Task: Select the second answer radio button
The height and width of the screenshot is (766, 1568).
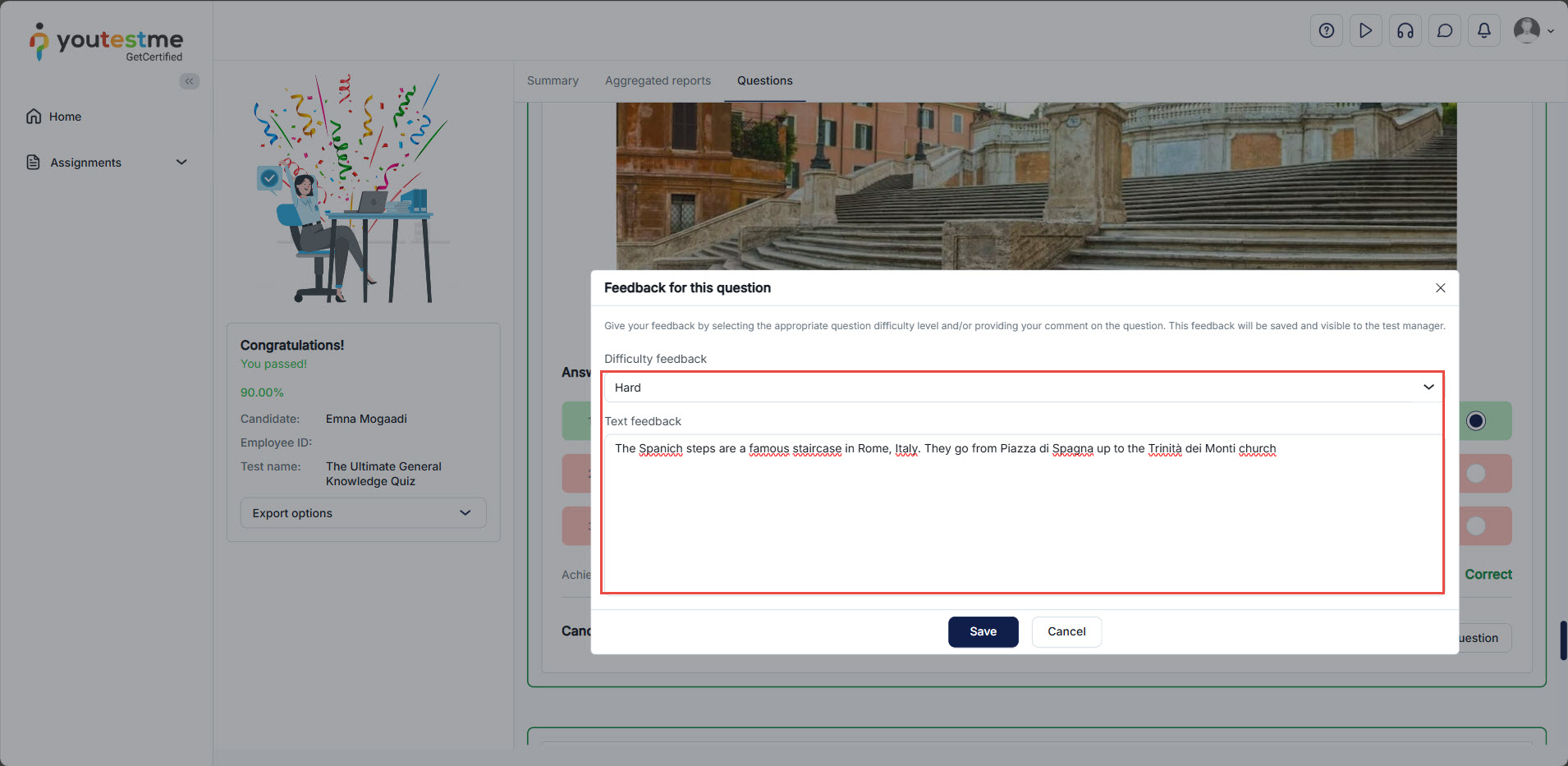Action: [1475, 474]
